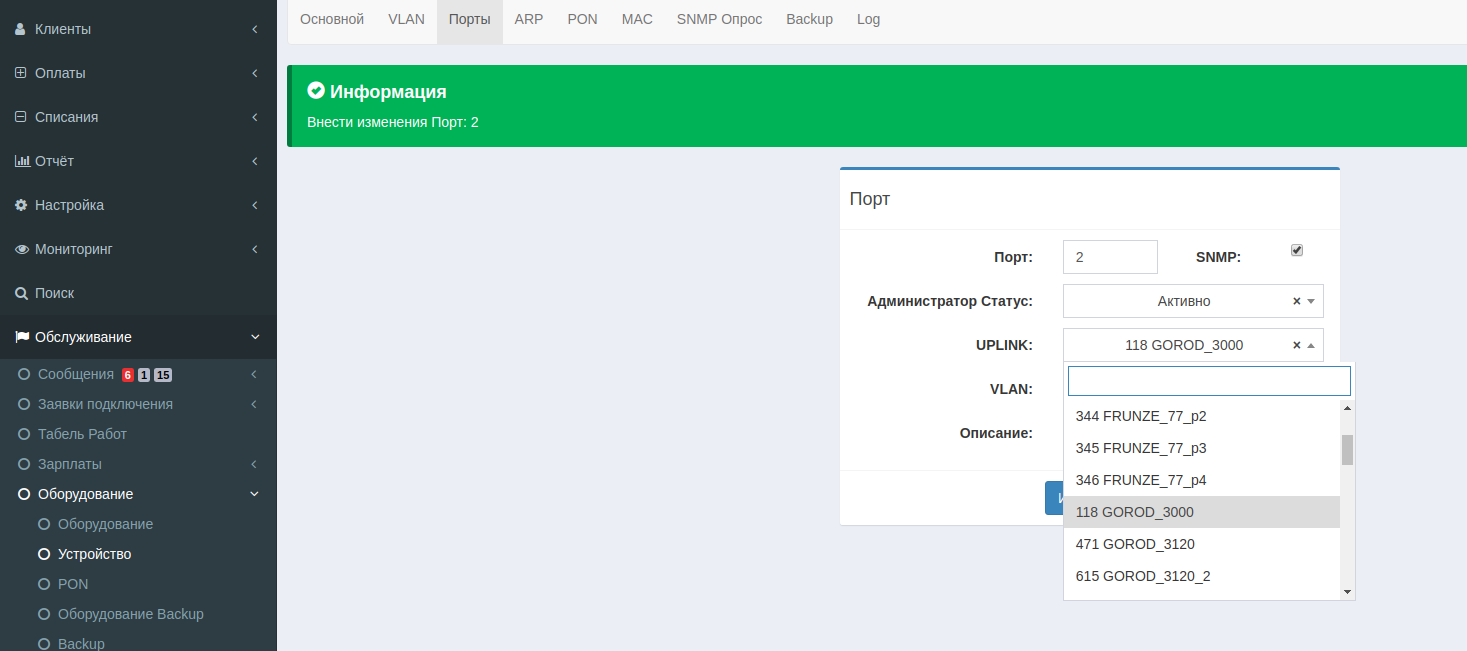Viewport: 1467px width, 651px height.
Task: Click the Клиенты user icon in sidebar
Action: click(21, 29)
